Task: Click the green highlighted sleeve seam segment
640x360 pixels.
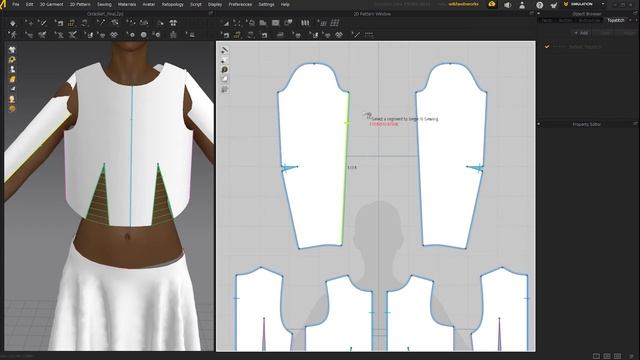Action: point(345,169)
